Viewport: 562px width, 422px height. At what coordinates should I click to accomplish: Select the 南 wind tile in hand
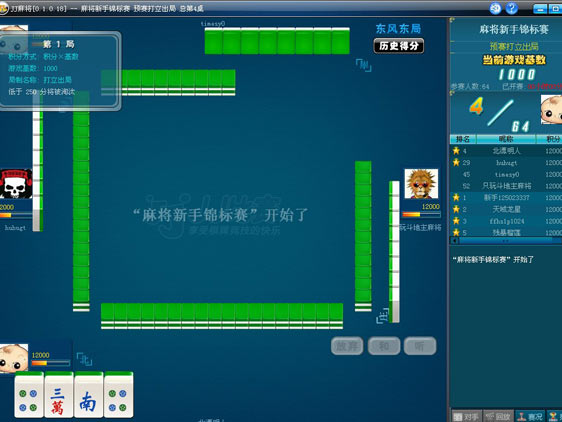pyautogui.click(x=89, y=394)
